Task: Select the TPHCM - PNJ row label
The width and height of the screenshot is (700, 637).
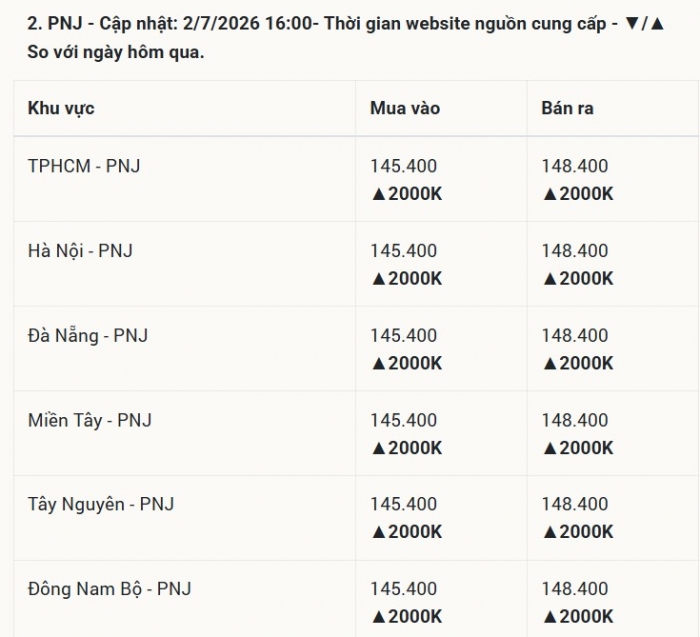Action: (84, 166)
